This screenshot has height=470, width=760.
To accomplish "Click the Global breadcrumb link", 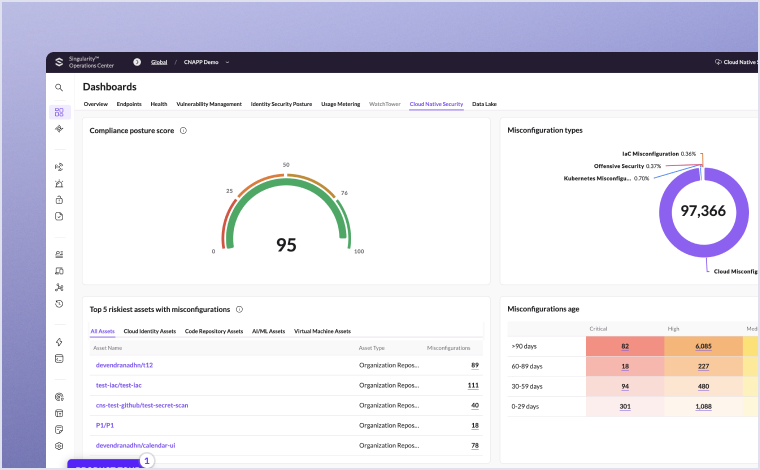I will click(159, 62).
